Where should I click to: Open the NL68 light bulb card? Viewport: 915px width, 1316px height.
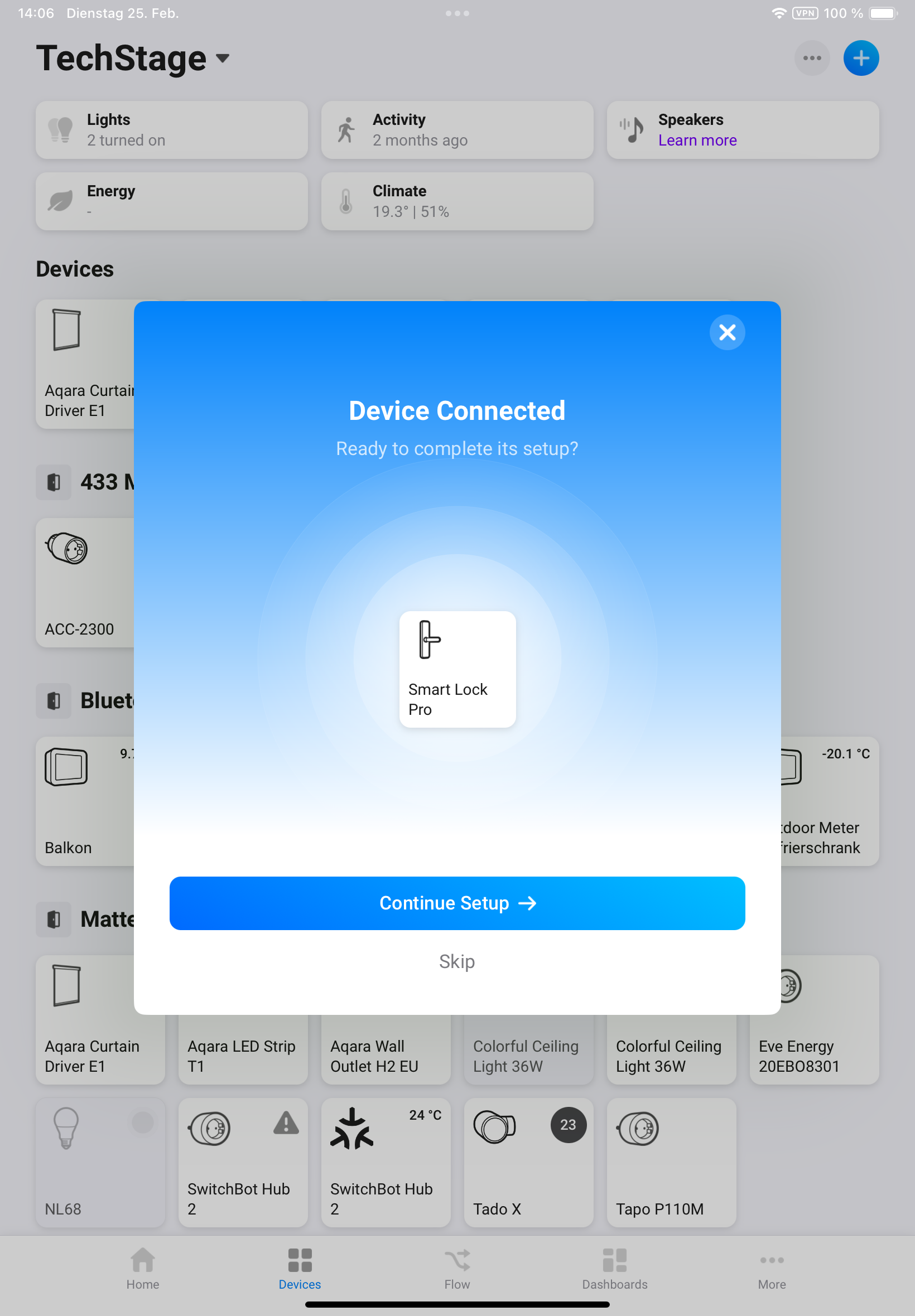pos(100,1162)
